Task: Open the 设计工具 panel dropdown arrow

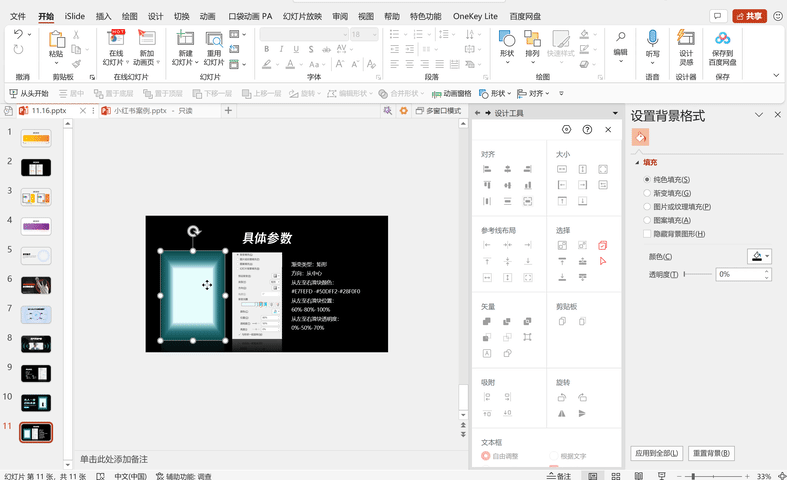Action: 615,113
